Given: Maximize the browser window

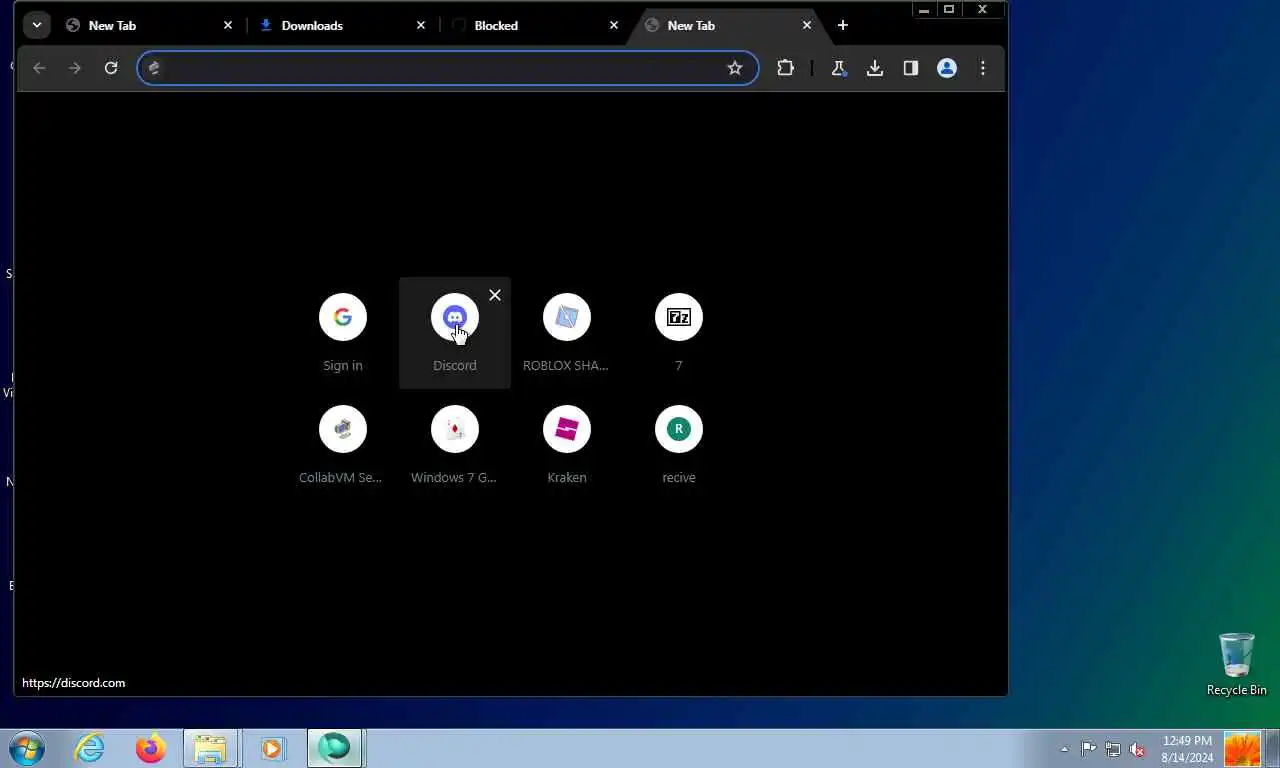Looking at the screenshot, I should pyautogui.click(x=949, y=9).
